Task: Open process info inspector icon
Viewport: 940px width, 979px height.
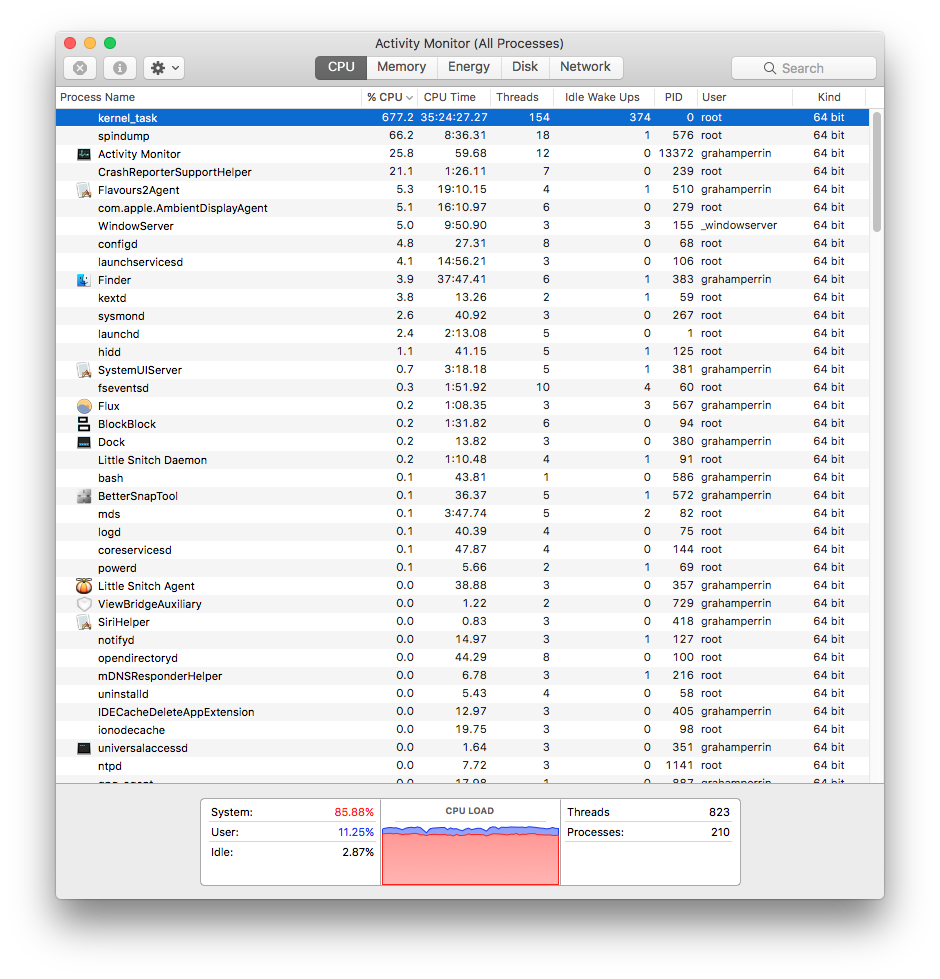Action: 120,67
